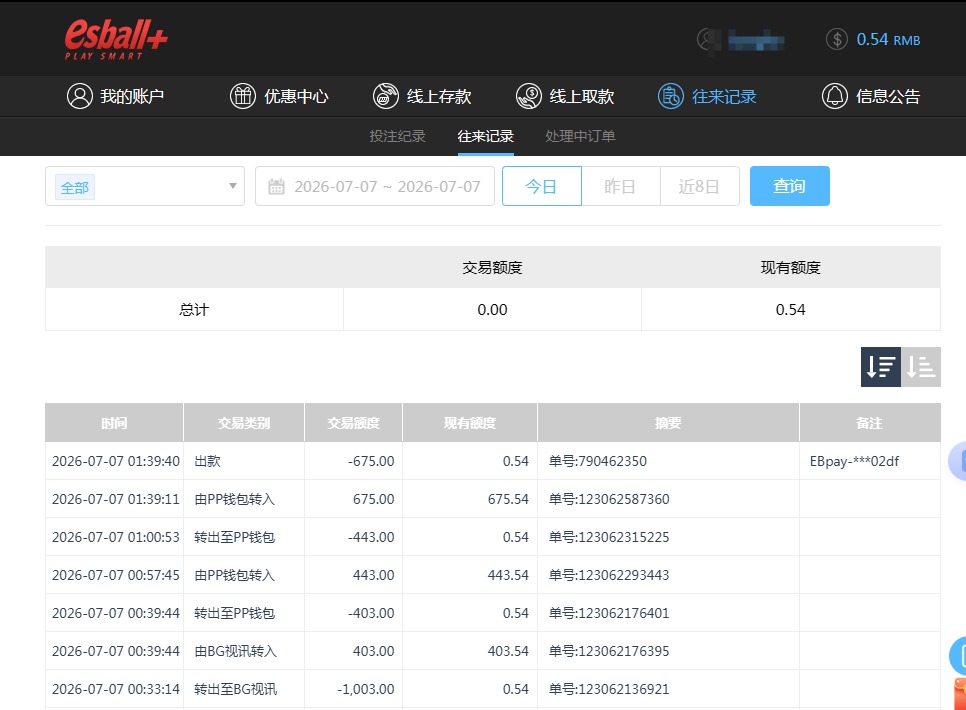Open the date range 2026-07-07 field
Viewport: 966px width, 710px height.
click(375, 186)
